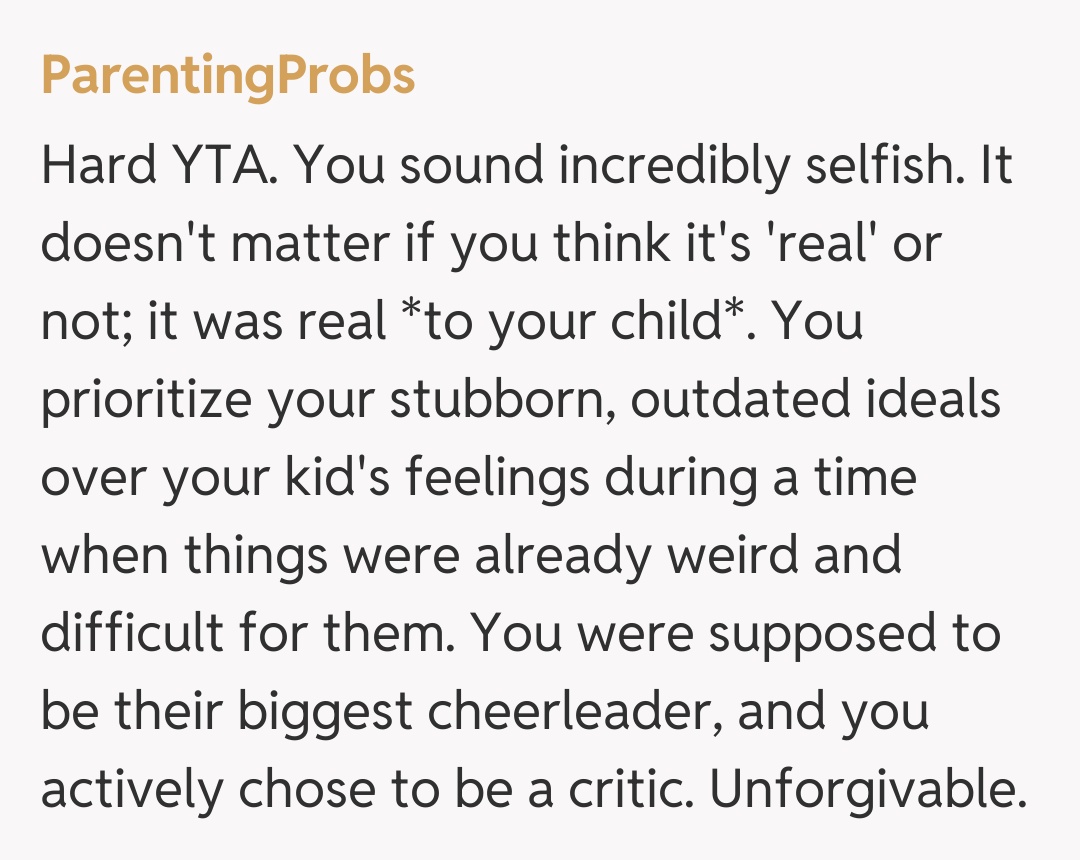Open the ParentingProbs user profile
The image size is (1080, 860).
pos(228,76)
